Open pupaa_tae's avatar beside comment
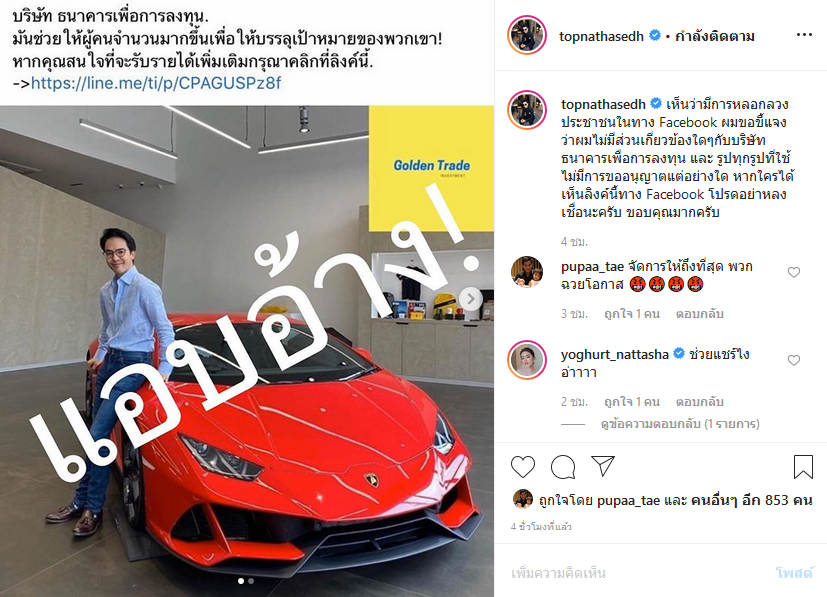The image size is (827, 597). click(x=527, y=272)
